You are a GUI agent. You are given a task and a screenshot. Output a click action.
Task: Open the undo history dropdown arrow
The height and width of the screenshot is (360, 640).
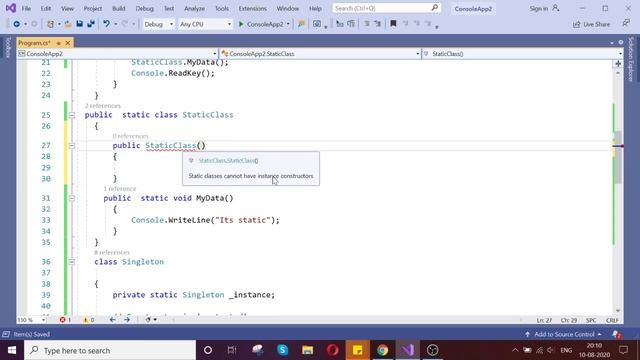[x=116, y=24]
